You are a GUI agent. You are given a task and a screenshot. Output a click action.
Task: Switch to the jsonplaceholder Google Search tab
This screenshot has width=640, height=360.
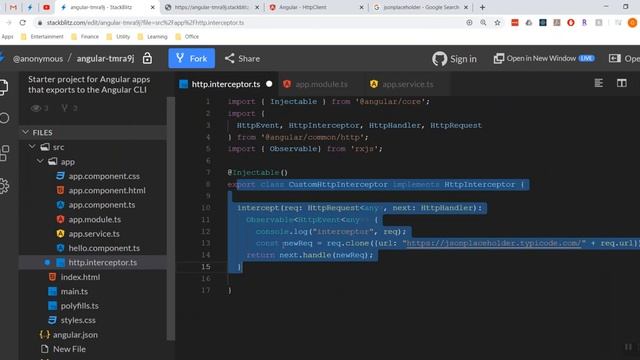tap(420, 7)
